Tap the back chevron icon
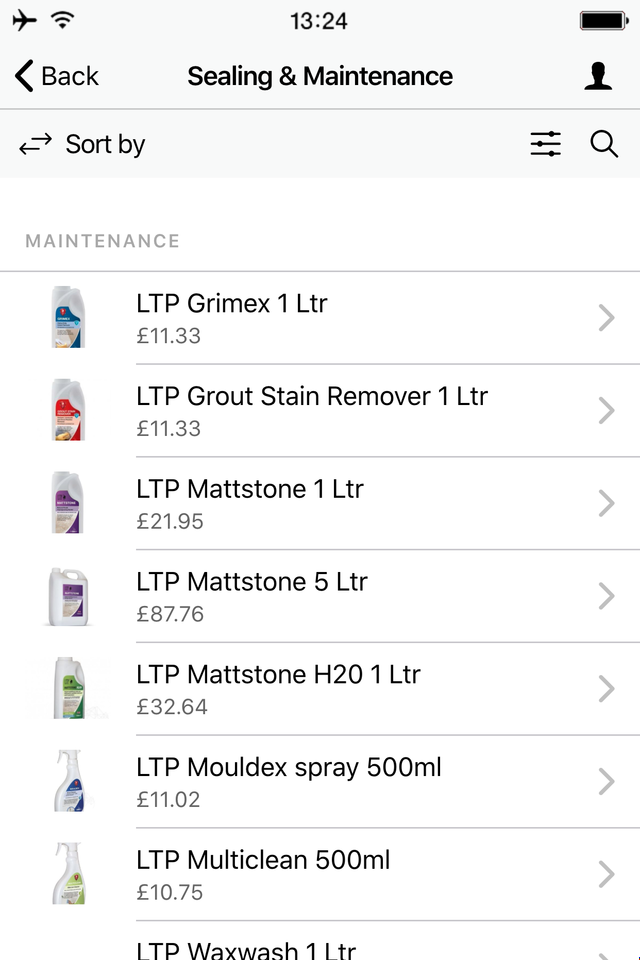 pyautogui.click(x=24, y=77)
